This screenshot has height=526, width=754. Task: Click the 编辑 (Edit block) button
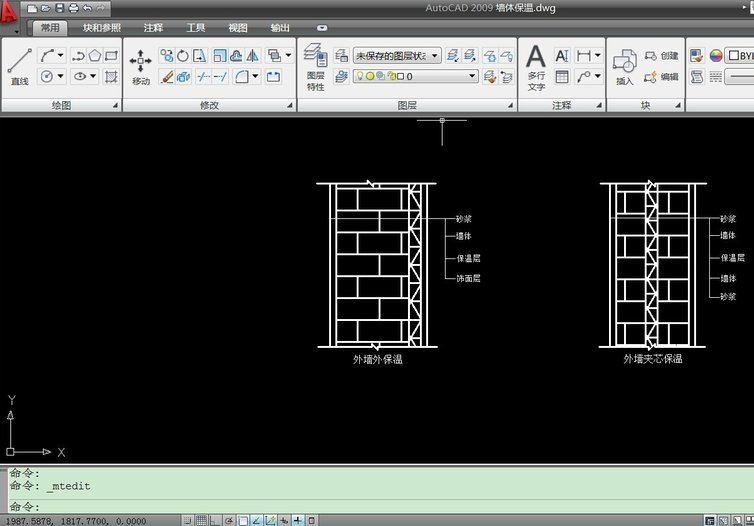coord(661,76)
